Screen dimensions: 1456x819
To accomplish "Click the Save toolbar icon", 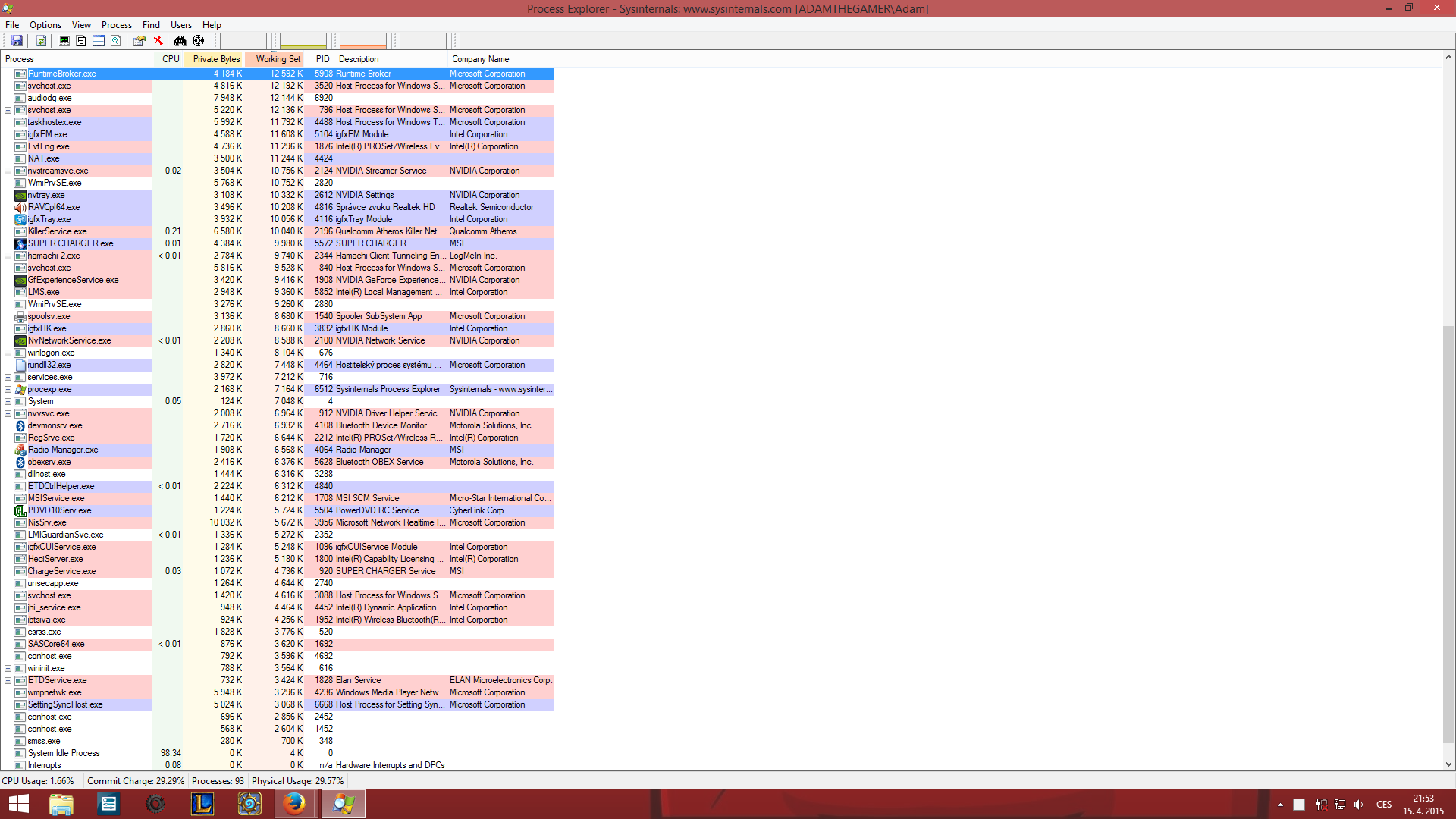I will [x=17, y=41].
